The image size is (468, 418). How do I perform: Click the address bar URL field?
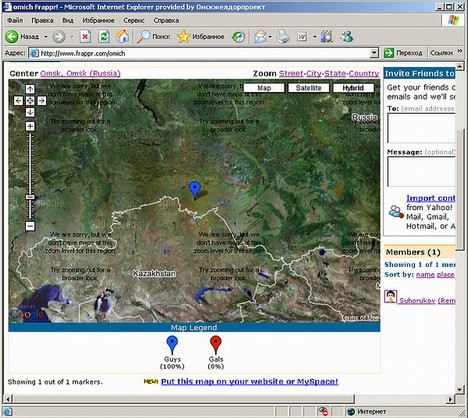204,53
